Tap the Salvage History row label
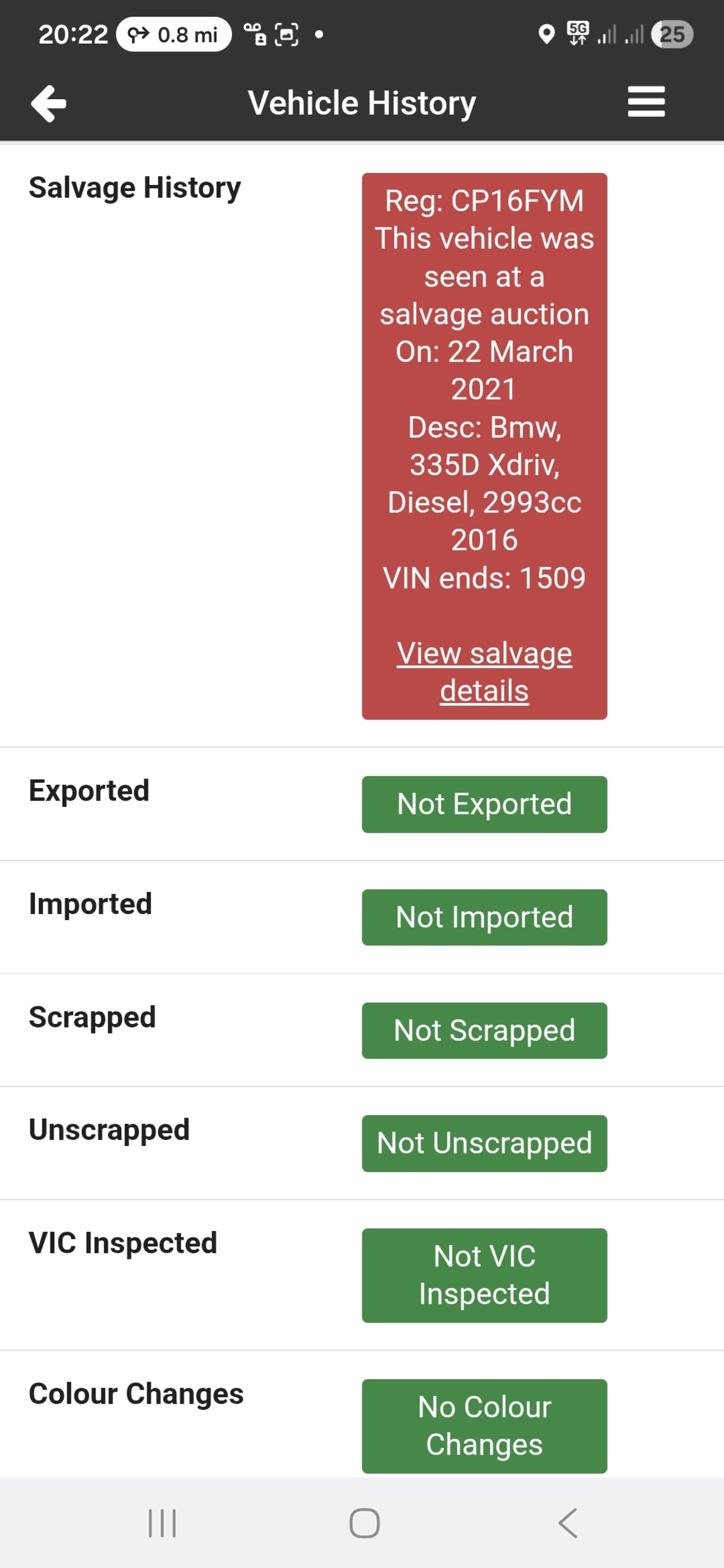724x1568 pixels. point(135,188)
